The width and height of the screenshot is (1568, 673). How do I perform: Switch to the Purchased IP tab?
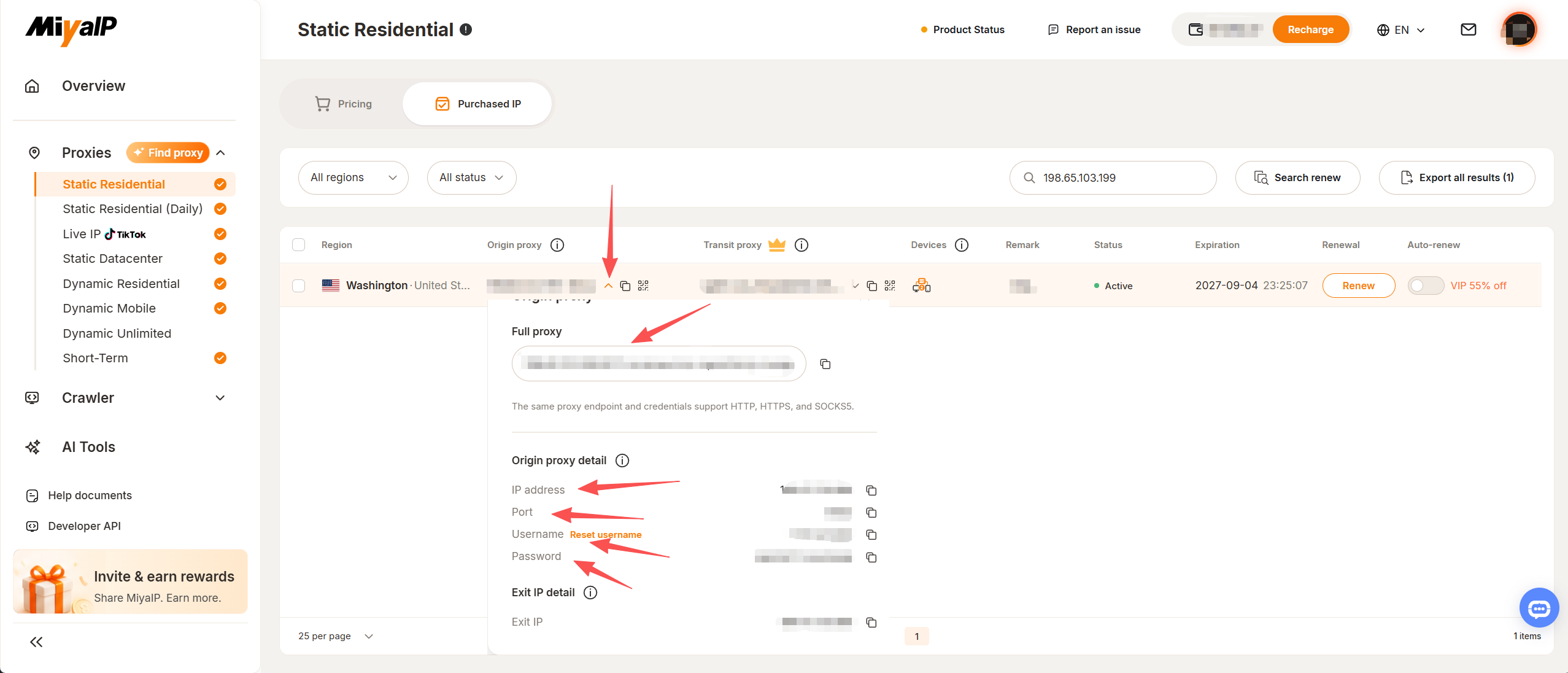[x=477, y=104]
